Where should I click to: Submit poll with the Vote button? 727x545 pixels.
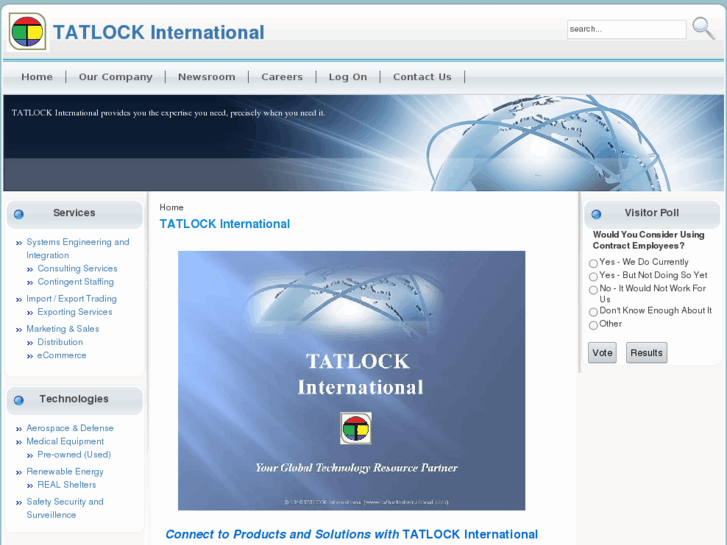pos(602,353)
